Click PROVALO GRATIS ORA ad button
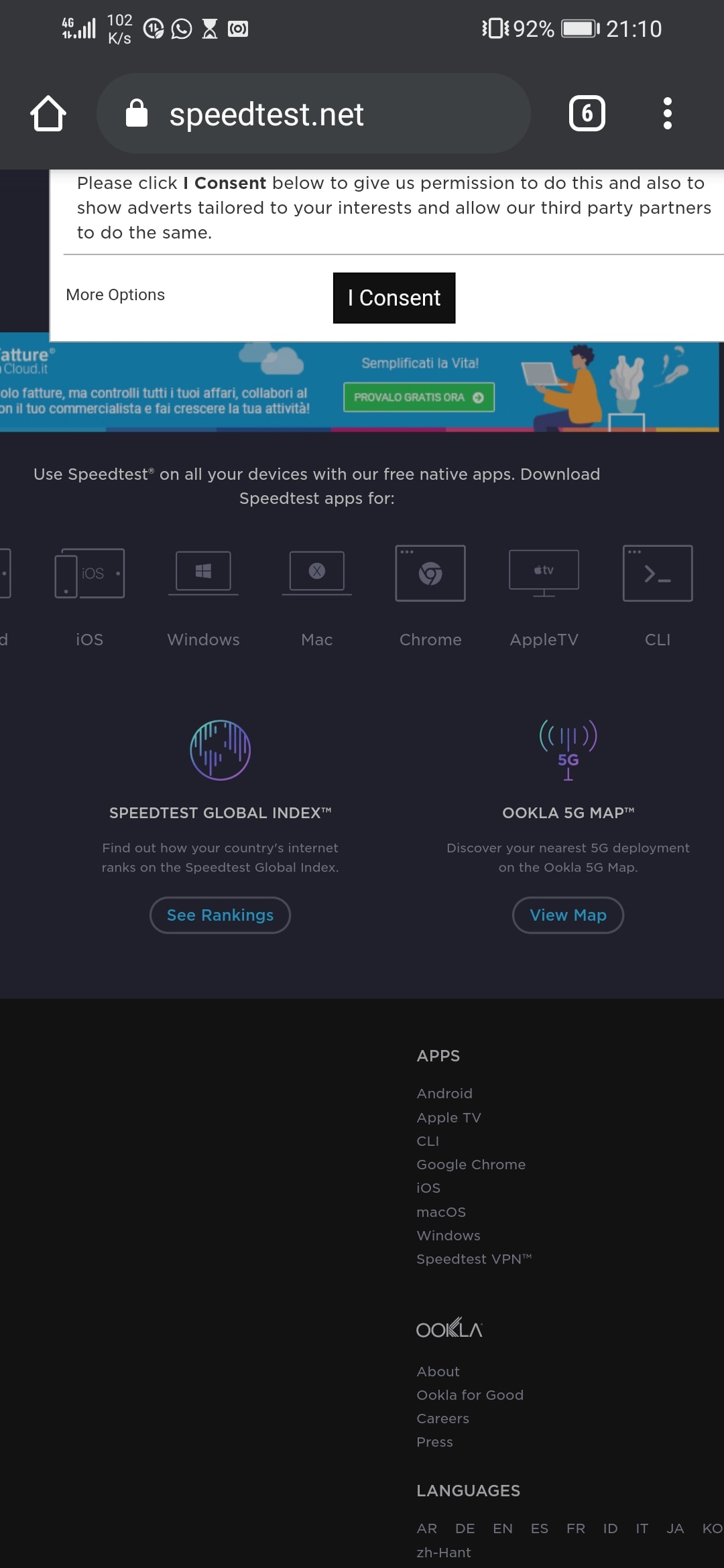This screenshot has width=724, height=1568. (x=419, y=397)
